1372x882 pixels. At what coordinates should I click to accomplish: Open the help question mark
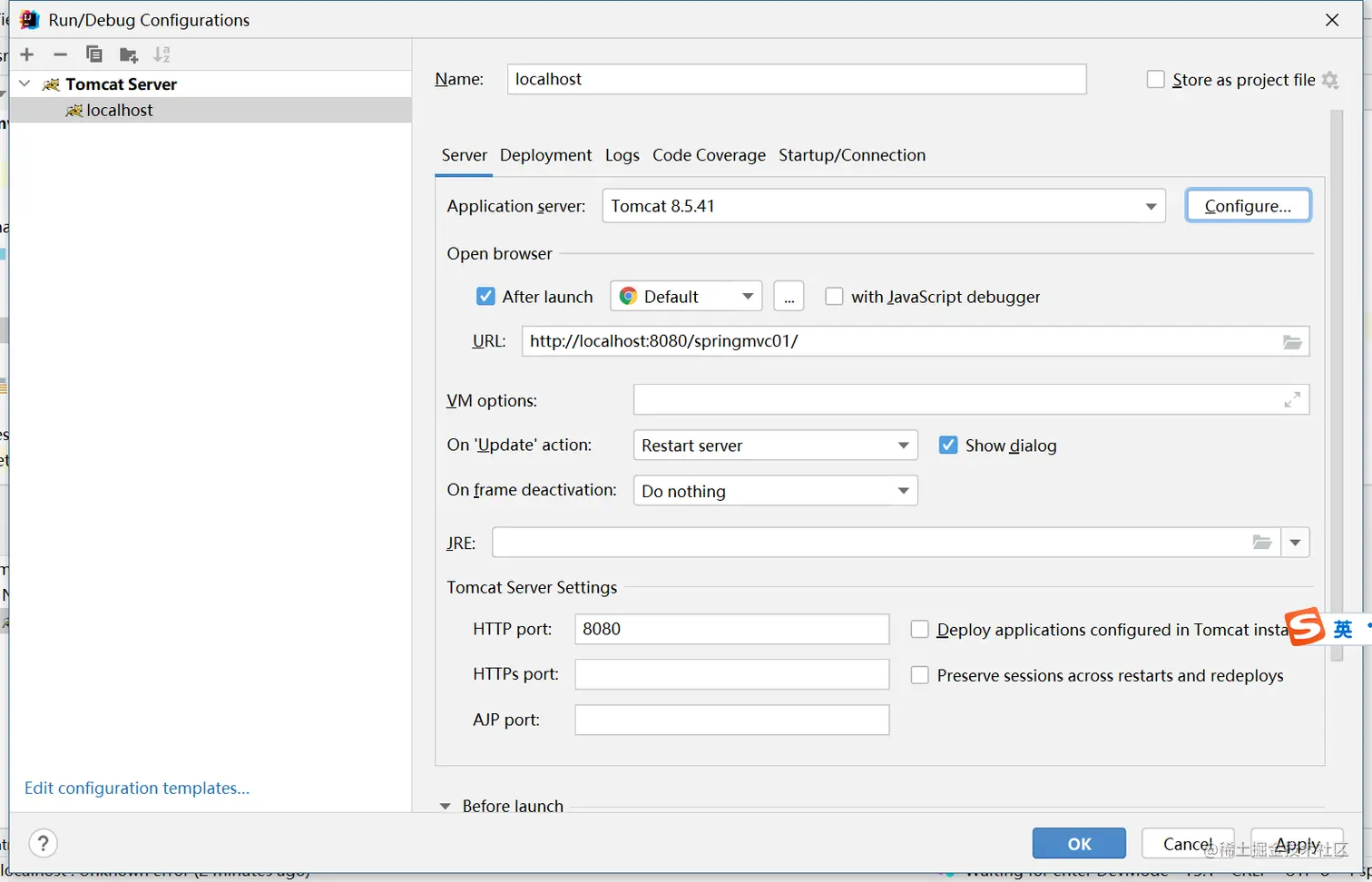[44, 844]
